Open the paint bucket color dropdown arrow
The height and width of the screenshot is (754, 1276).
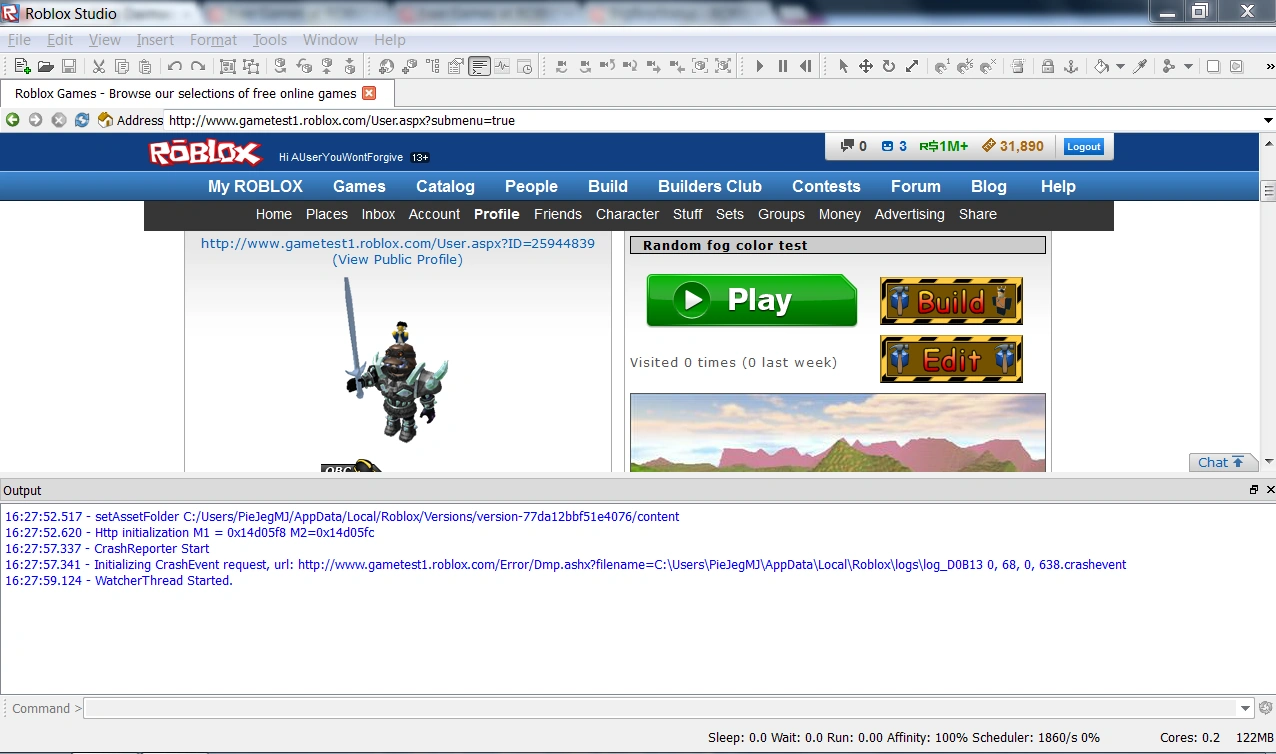(1120, 67)
